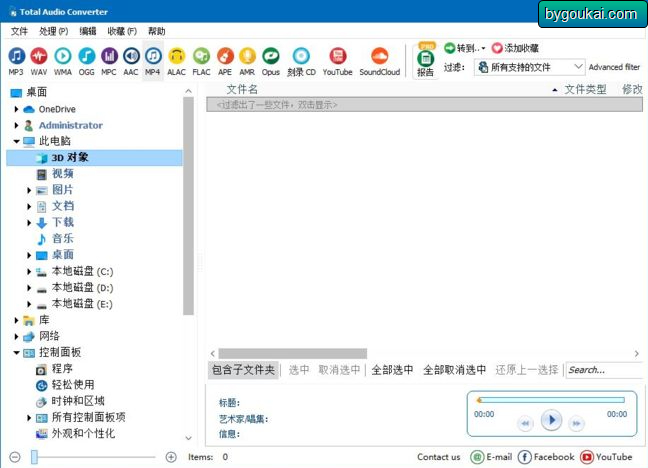Choose WAV conversion format
Viewport: 648px width, 468px height.
(x=39, y=61)
